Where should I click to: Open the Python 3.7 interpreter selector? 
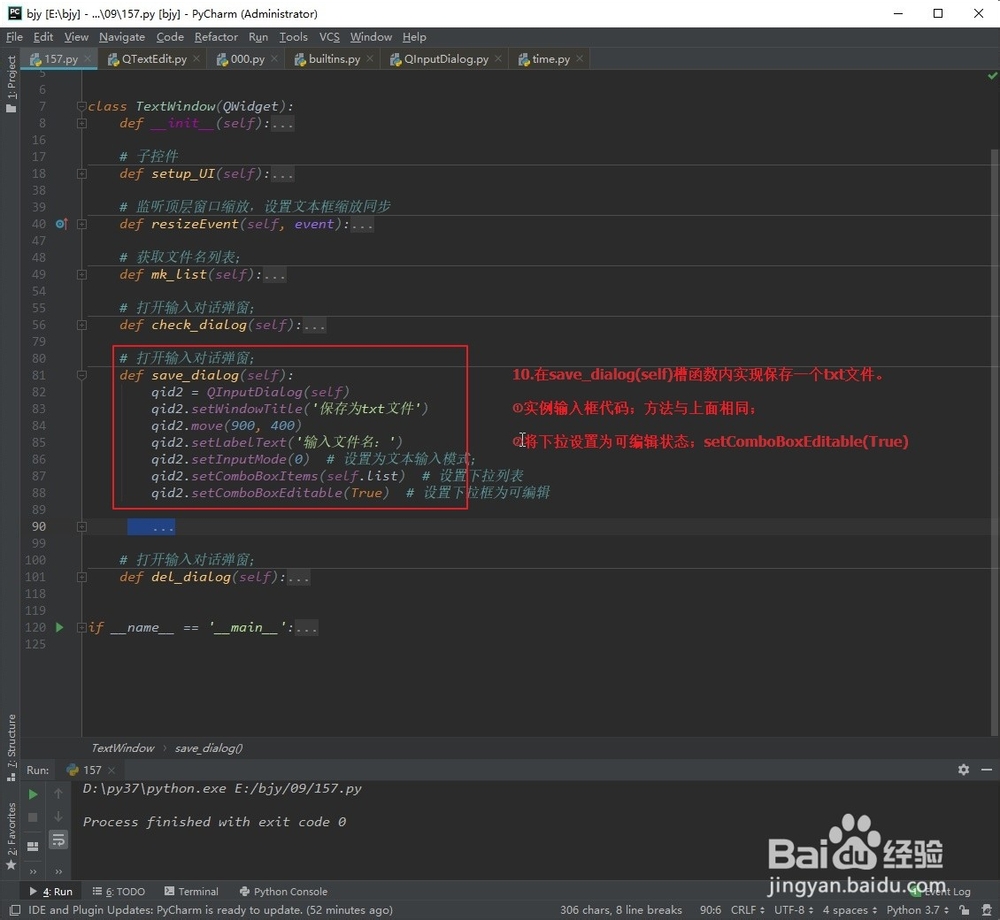[x=918, y=910]
